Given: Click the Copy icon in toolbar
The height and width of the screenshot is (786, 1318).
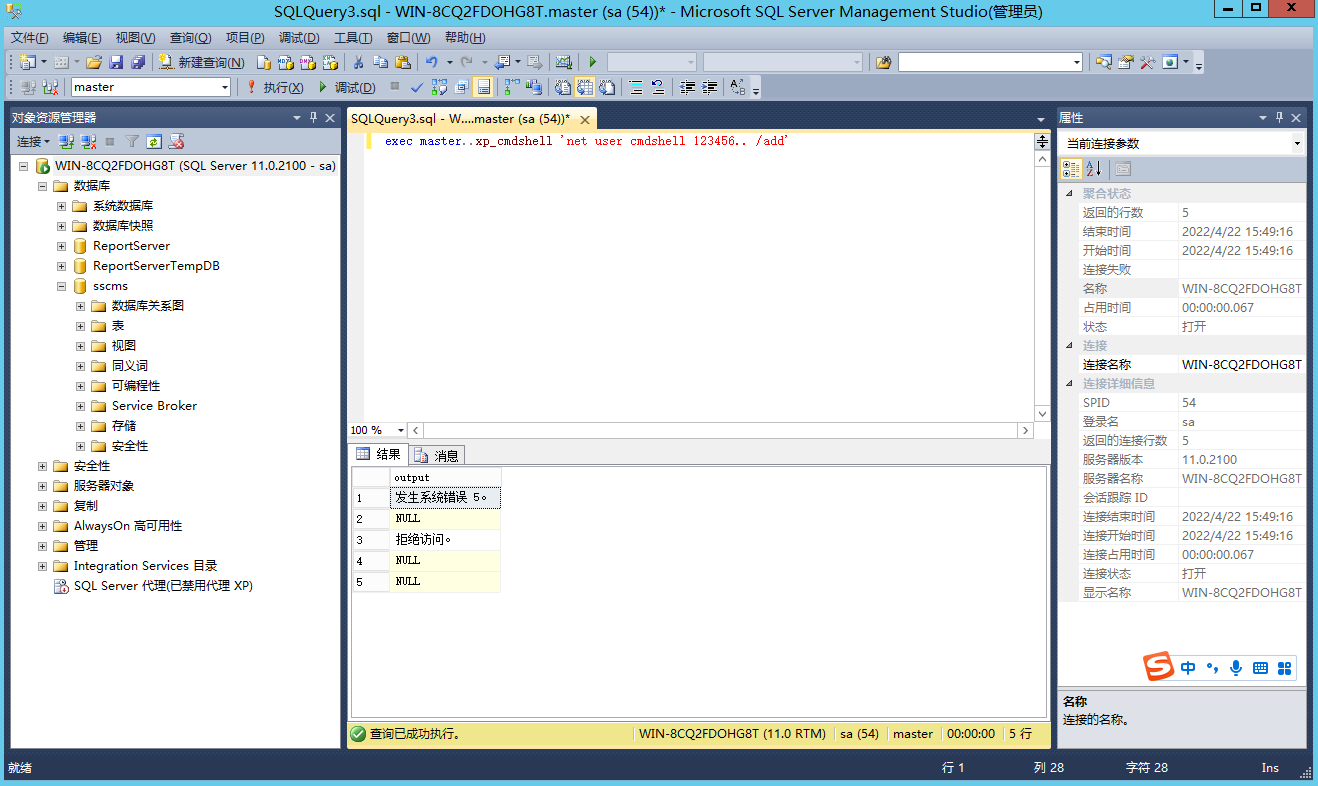Looking at the screenshot, I should pos(380,62).
